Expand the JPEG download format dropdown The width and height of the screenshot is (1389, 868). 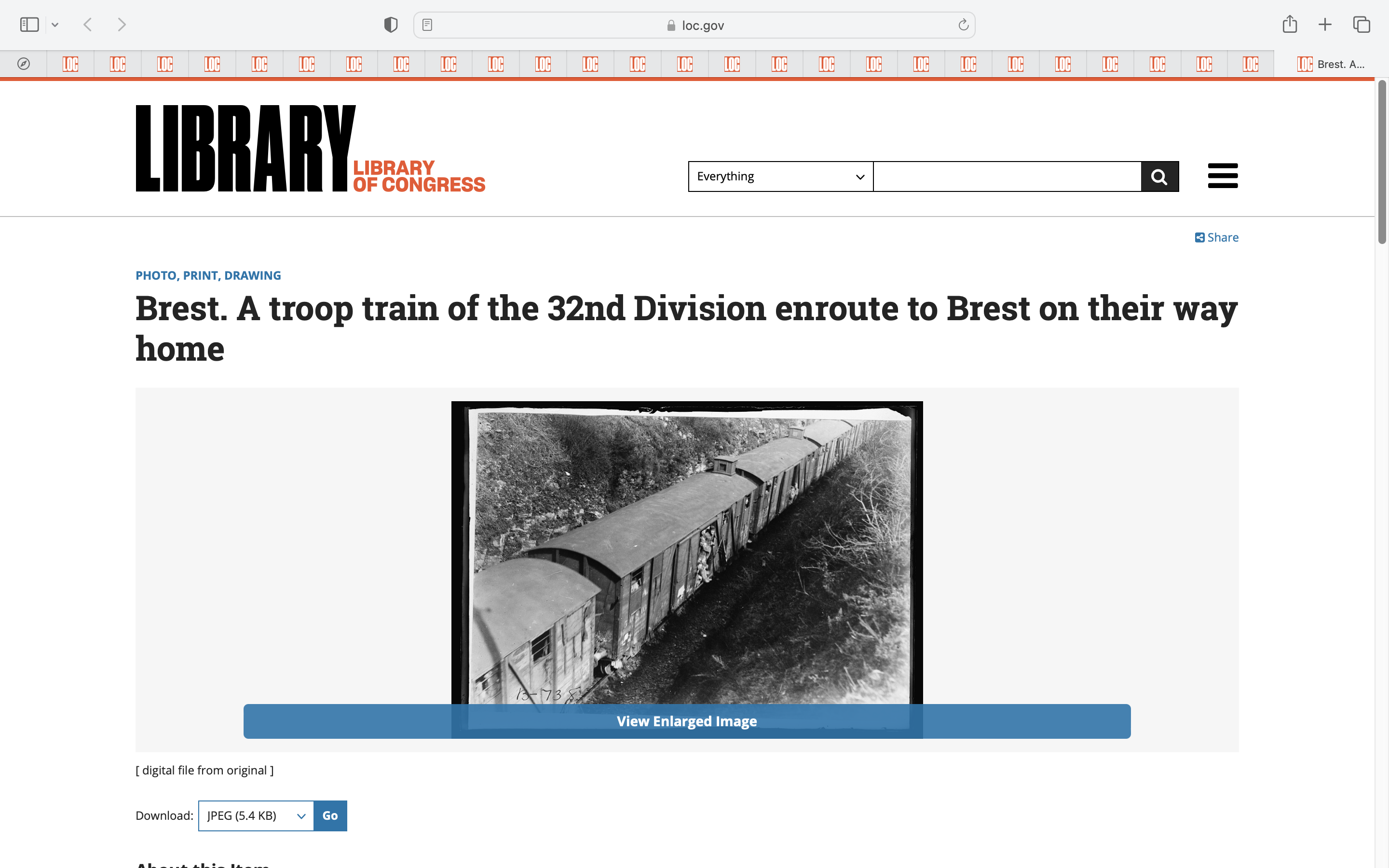(256, 815)
